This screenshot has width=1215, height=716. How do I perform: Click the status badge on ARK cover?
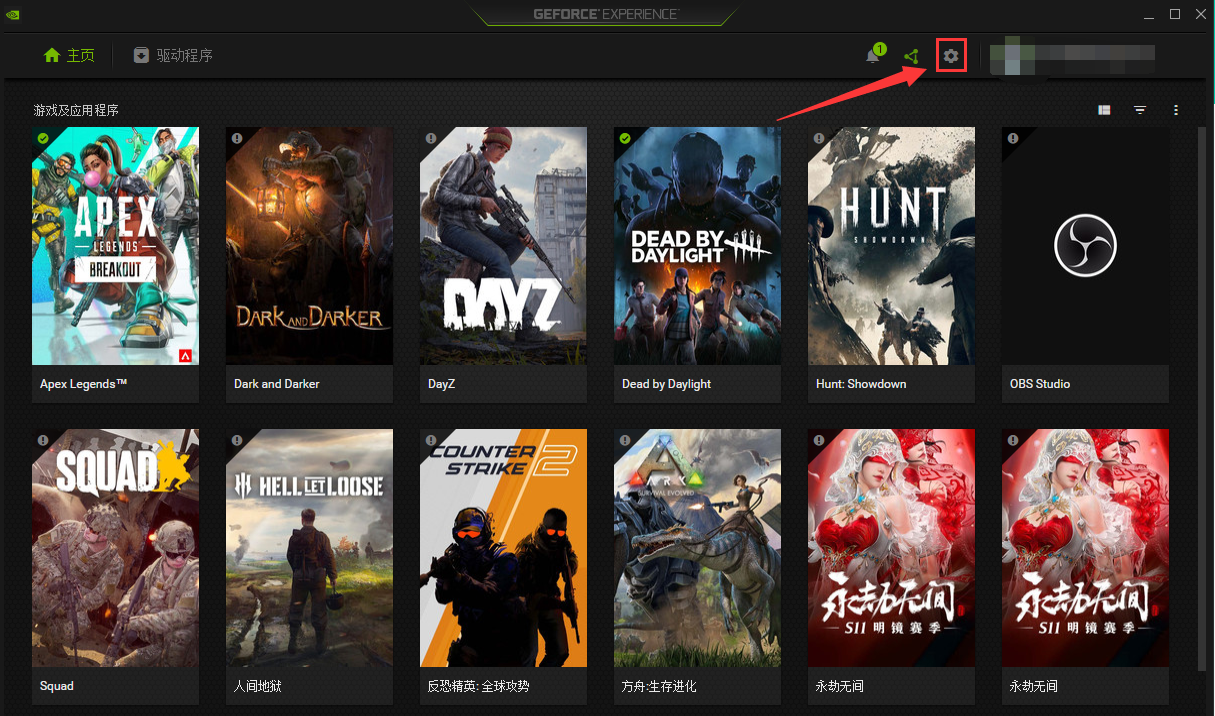(625, 440)
